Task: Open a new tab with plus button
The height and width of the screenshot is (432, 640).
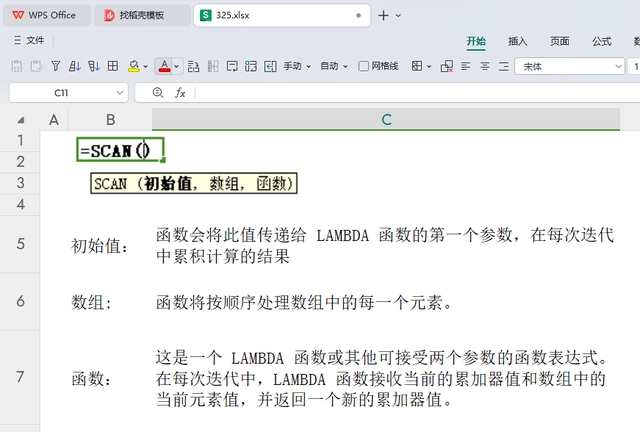Action: pos(383,16)
